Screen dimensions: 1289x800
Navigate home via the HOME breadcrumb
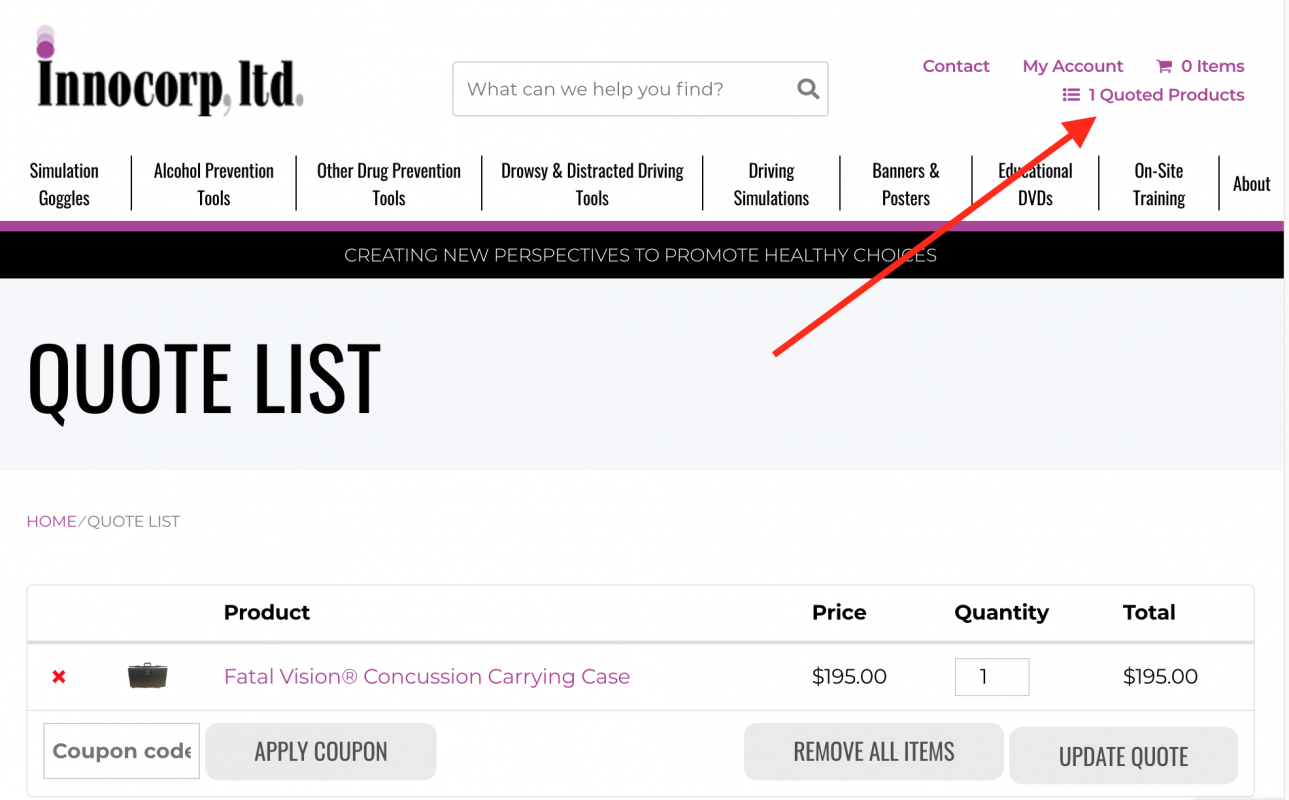point(51,521)
